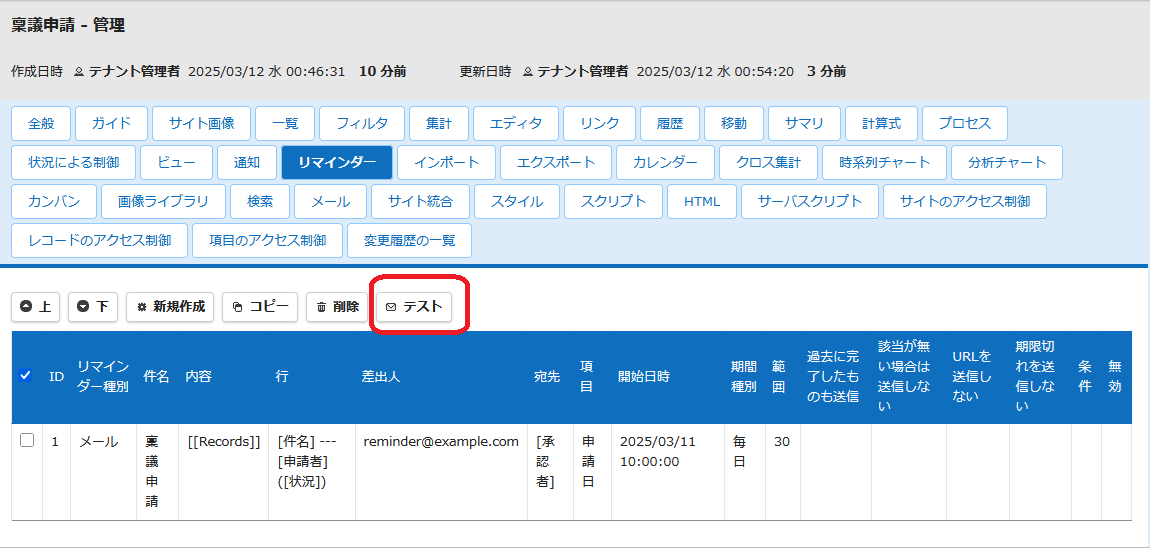Open the サイトのアクセス制御 tab
The width and height of the screenshot is (1150, 548).
pos(964,201)
